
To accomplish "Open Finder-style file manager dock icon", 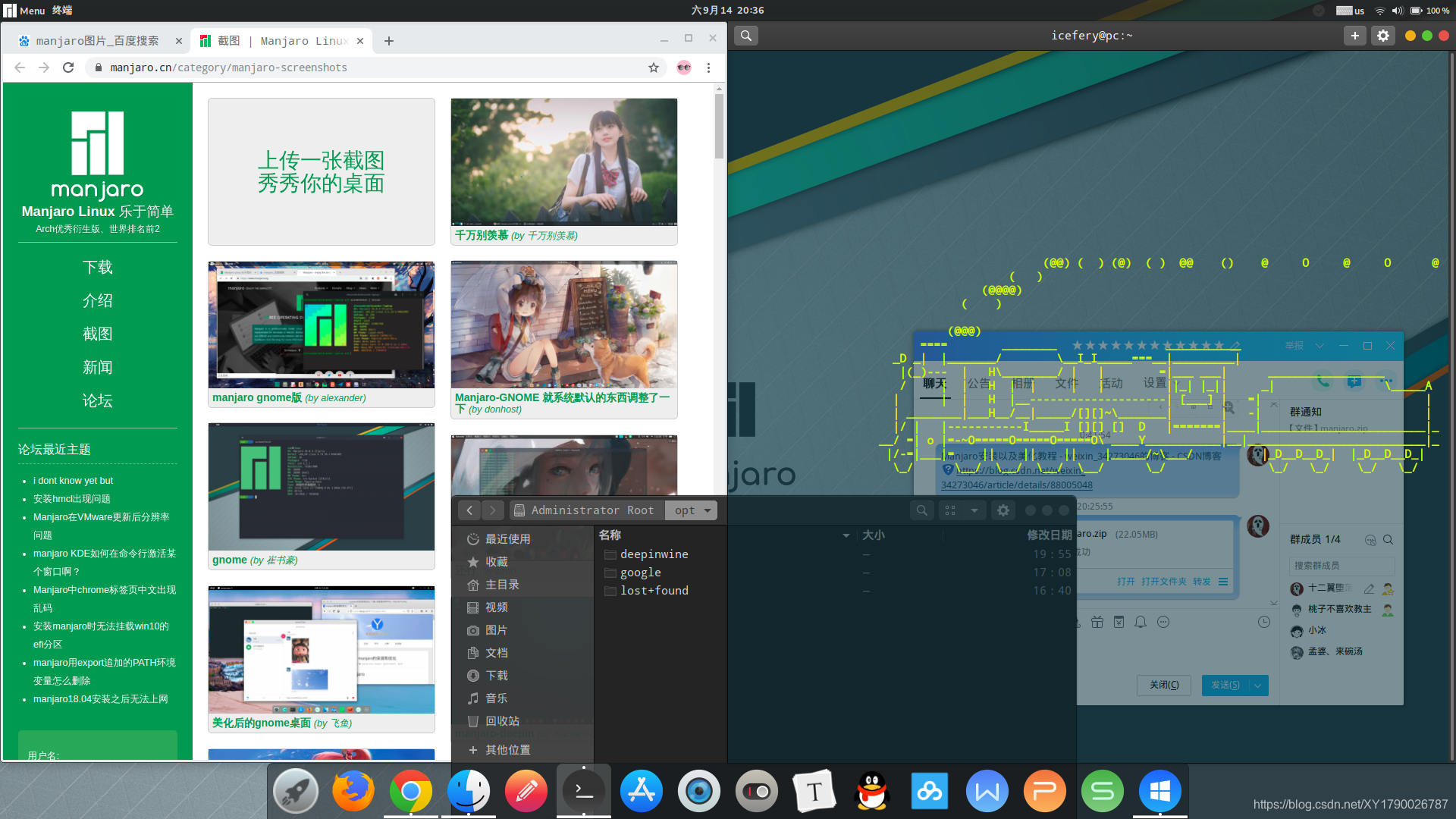I will pyautogui.click(x=469, y=791).
